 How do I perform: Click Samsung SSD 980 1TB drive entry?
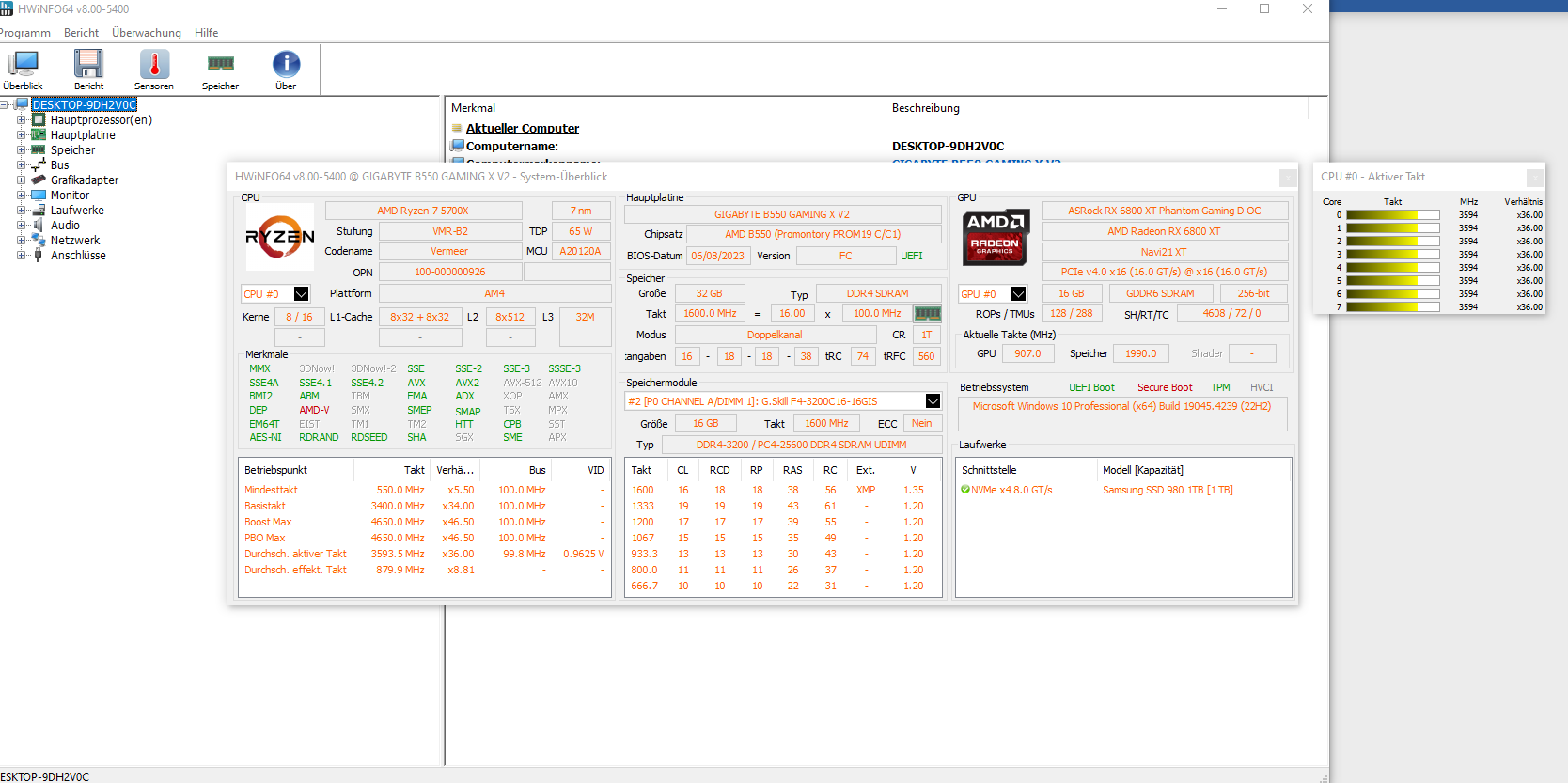point(1168,490)
